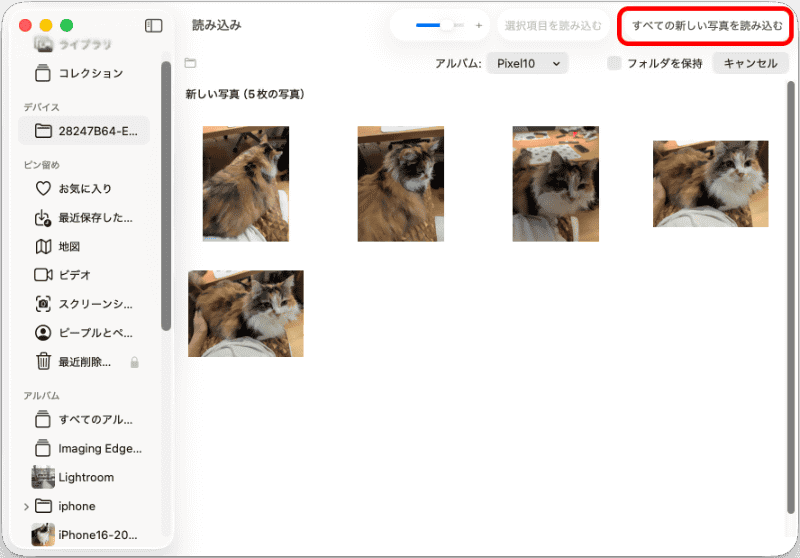Click the map icon

[x=43, y=247]
